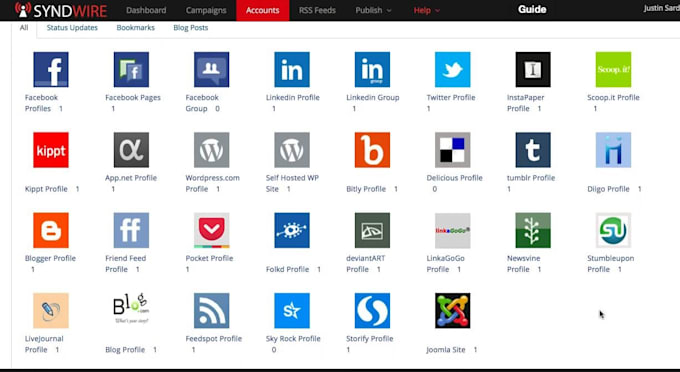Click the Twitter Profile label
680x372 pixels.
tap(451, 98)
